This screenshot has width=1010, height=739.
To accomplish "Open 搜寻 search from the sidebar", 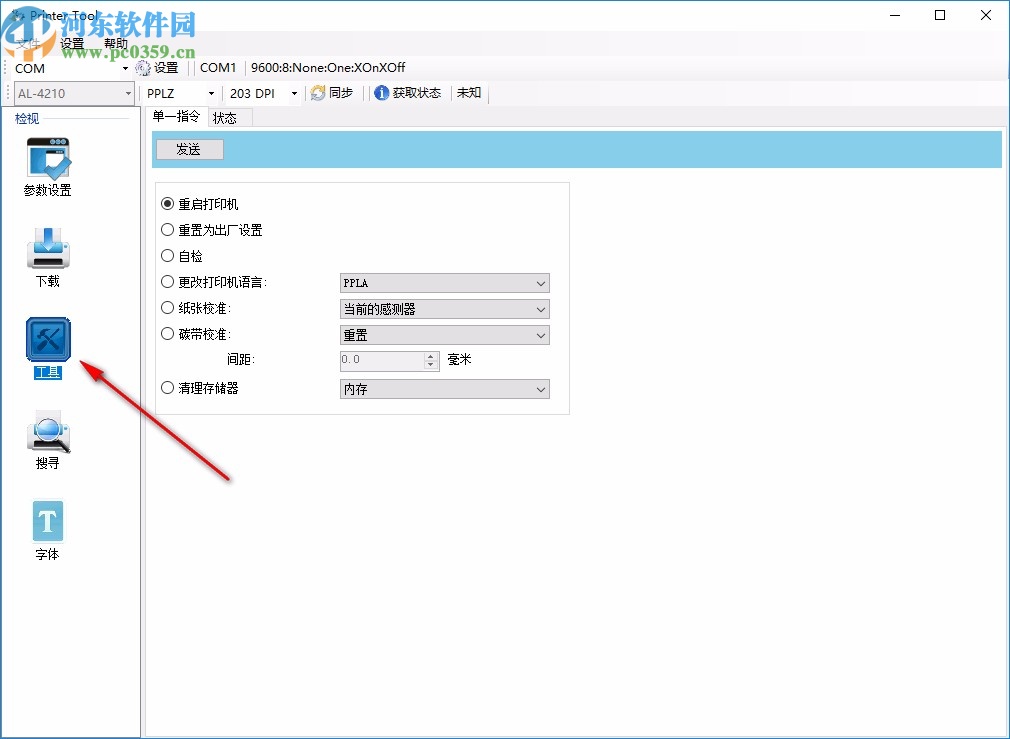I will click(x=46, y=432).
